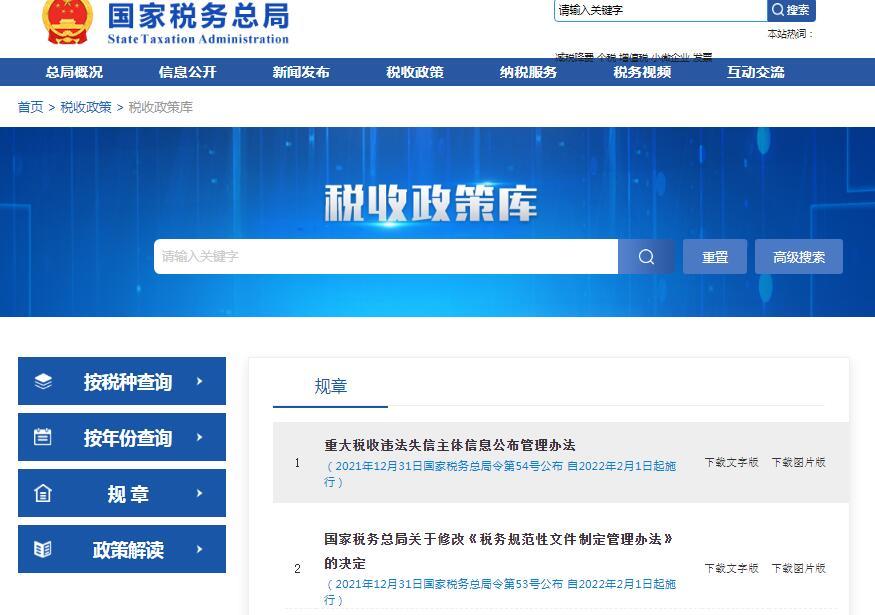Open 高级搜索 advanced search
This screenshot has height=615, width=875.
(x=799, y=257)
